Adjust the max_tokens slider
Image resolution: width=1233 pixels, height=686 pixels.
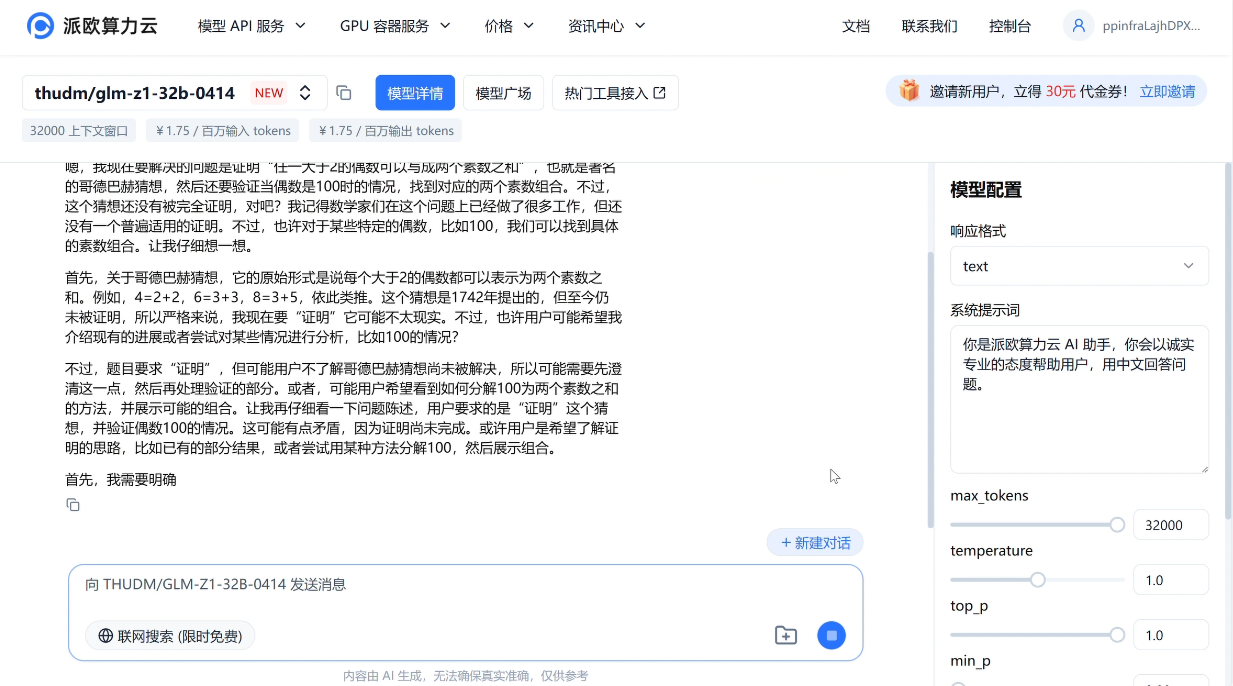coord(1037,525)
